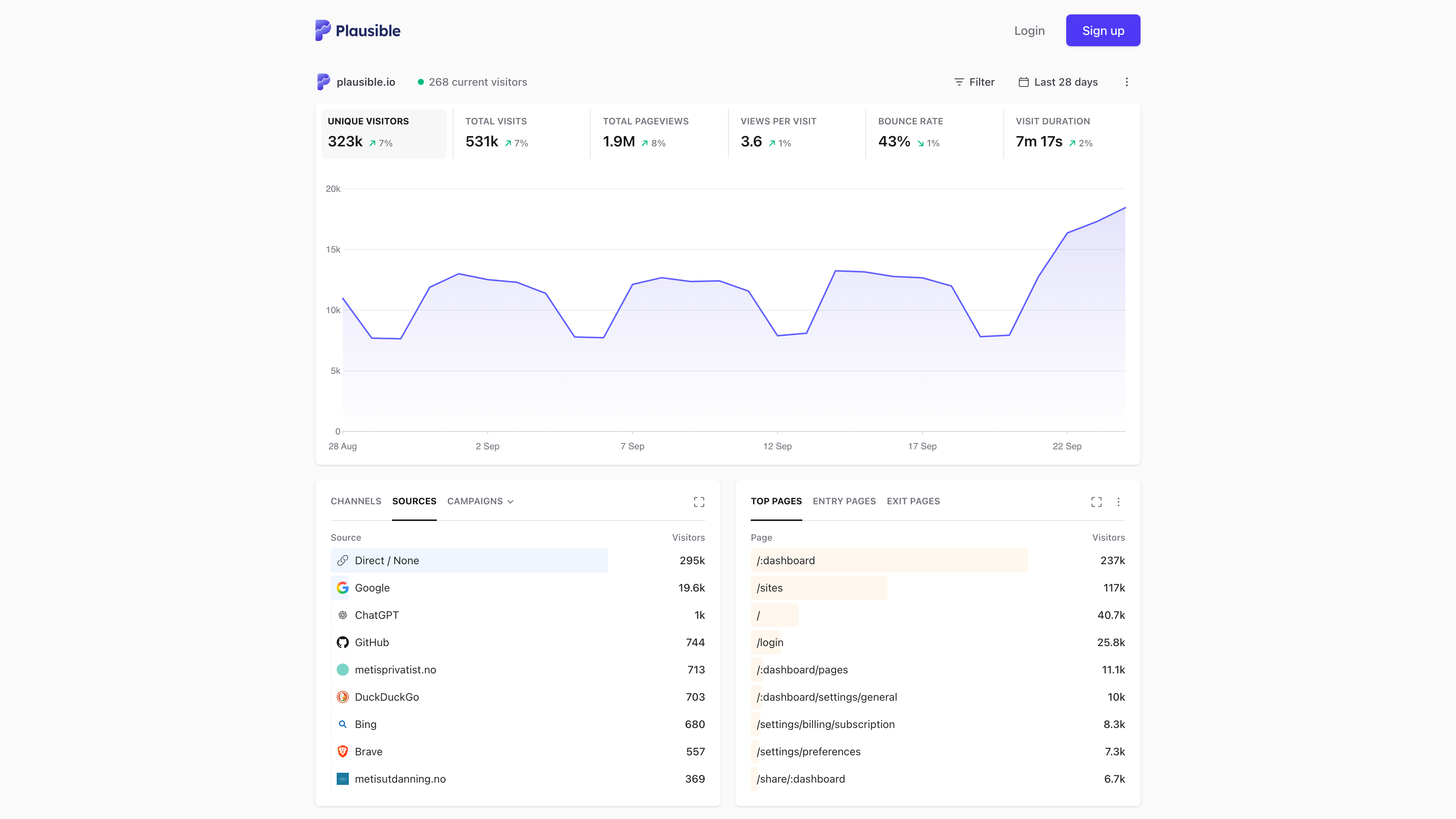Image resolution: width=1456 pixels, height=819 pixels.
Task: Select the Bounce Rate metric
Action: (x=934, y=133)
